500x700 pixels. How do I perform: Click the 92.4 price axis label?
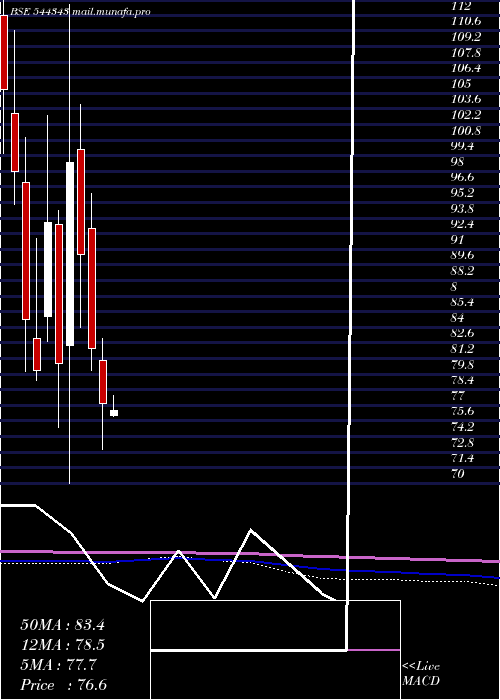pyautogui.click(x=463, y=224)
